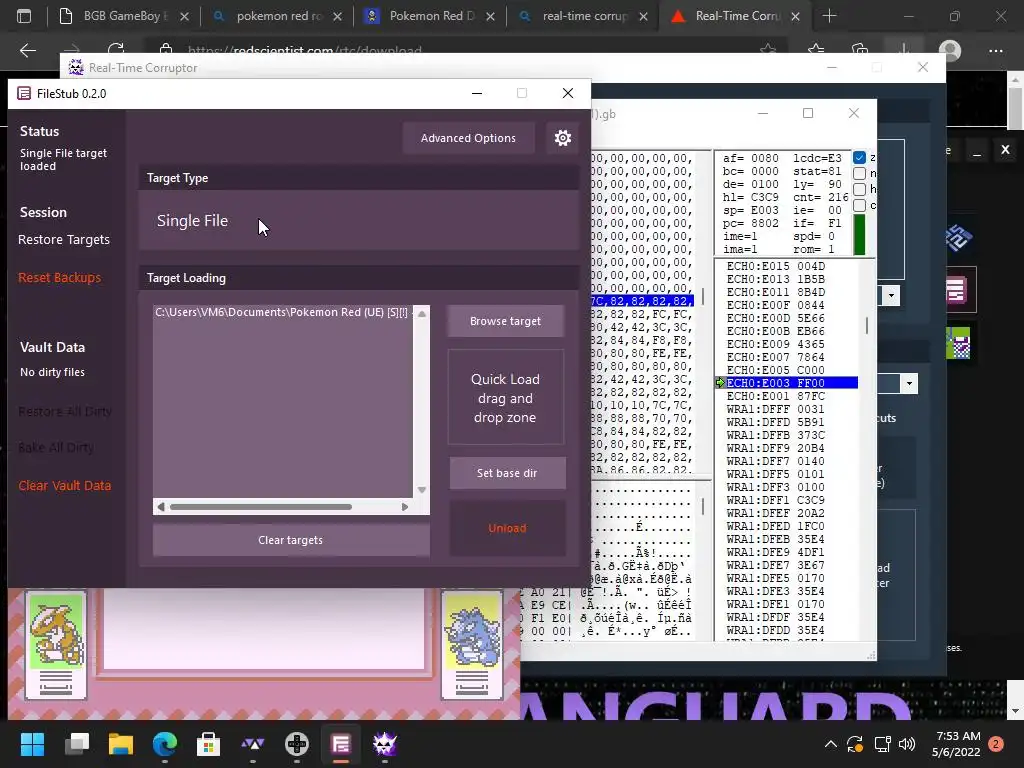This screenshot has height=768, width=1024.
Task: Open the lower dropdown arrow behind debugger
Action: click(909, 383)
